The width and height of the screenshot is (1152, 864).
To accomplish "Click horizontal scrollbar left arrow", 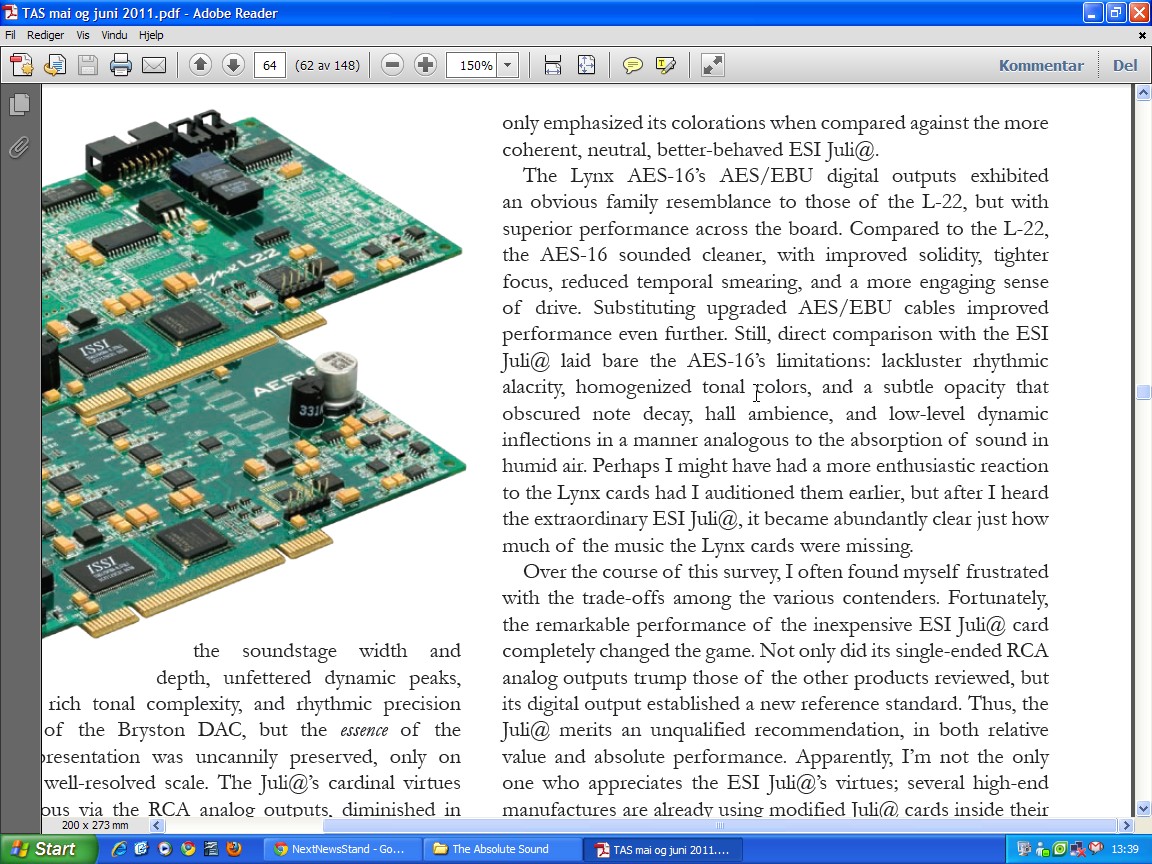I will pyautogui.click(x=156, y=825).
